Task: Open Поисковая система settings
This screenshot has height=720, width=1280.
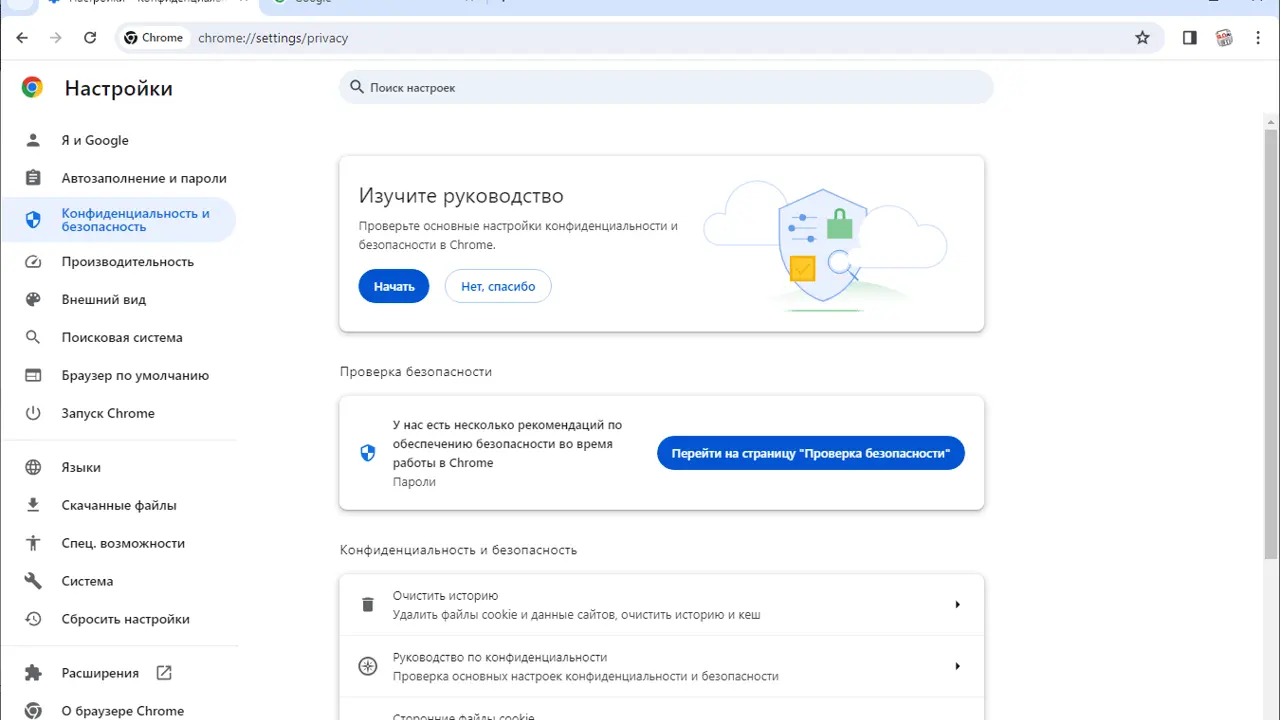Action: (122, 338)
